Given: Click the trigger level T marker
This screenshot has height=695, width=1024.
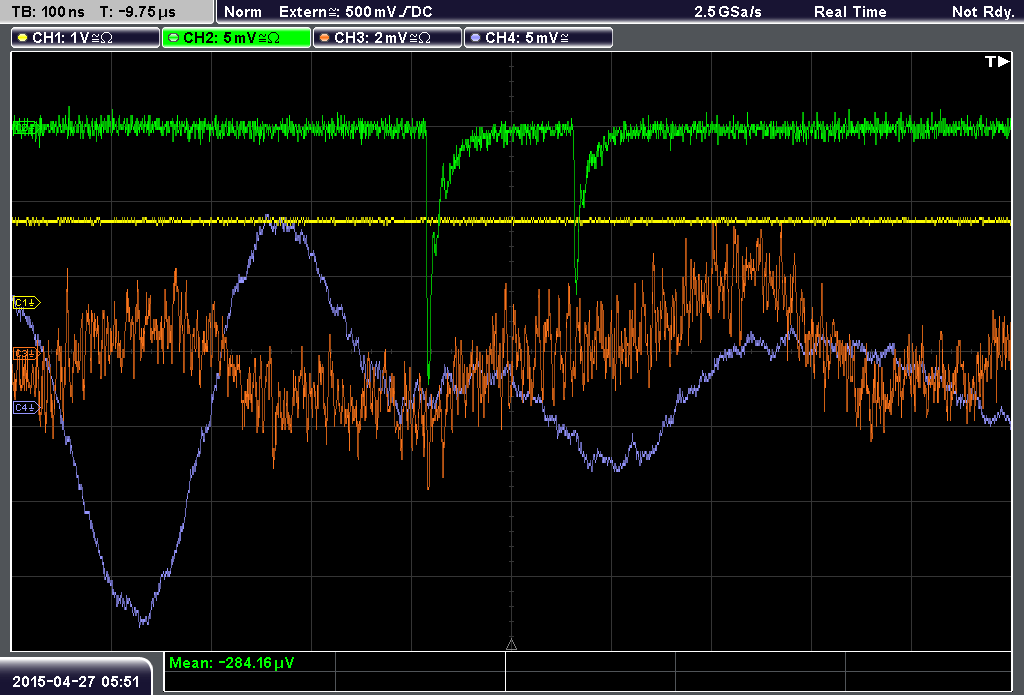Looking at the screenshot, I should click(x=997, y=61).
